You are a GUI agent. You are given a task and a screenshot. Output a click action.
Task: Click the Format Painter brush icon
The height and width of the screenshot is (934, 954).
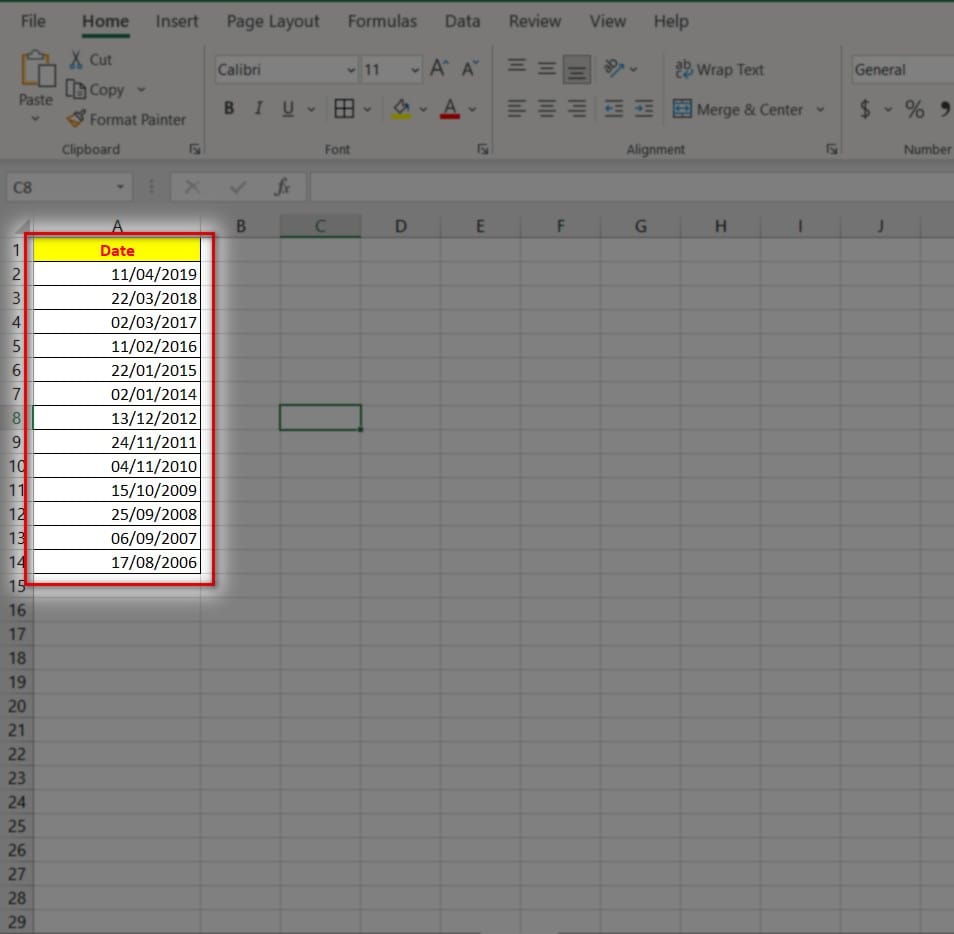(x=76, y=119)
